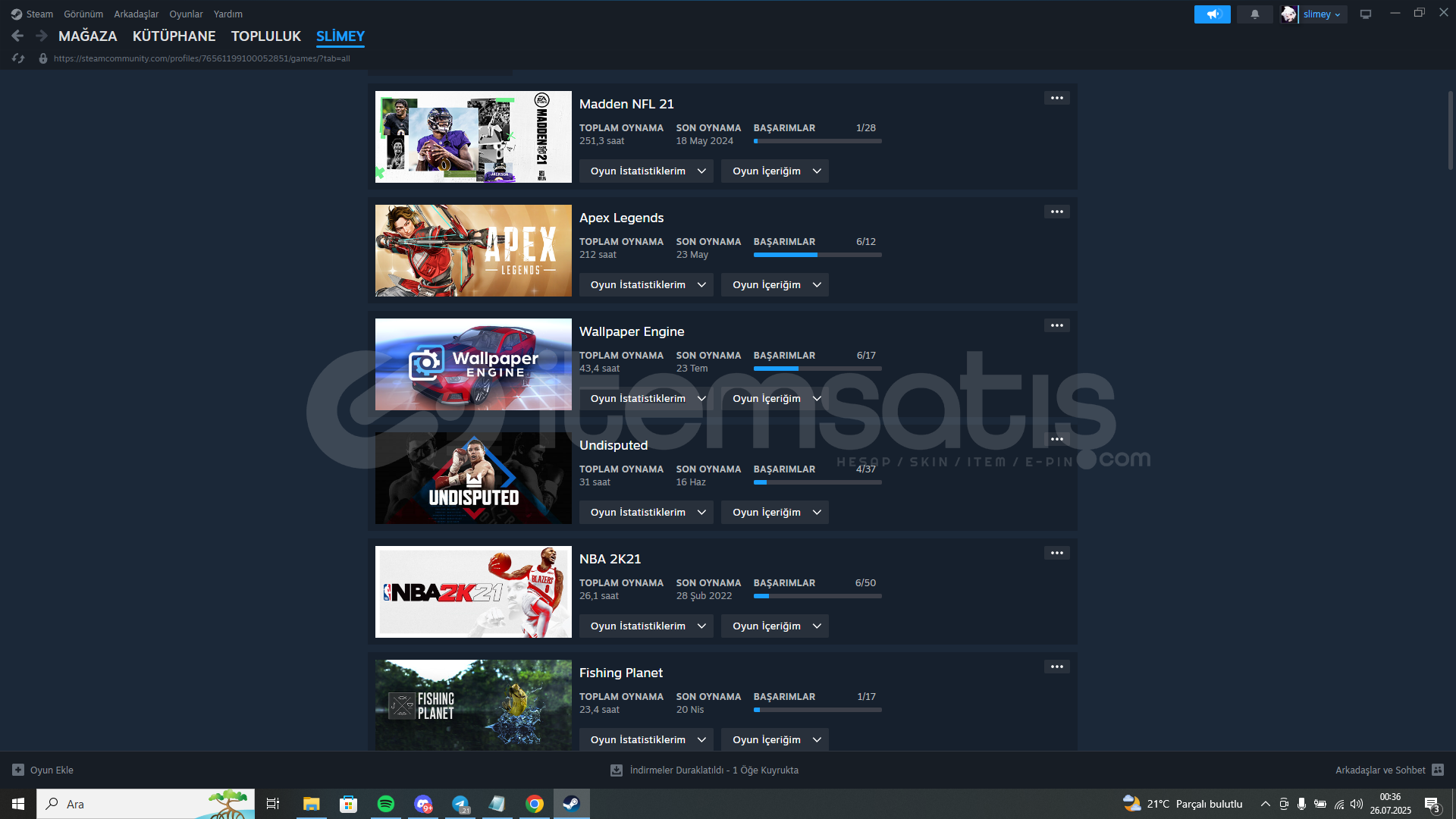Click the padlock icon beside URL
1456x819 pixels.
point(43,58)
